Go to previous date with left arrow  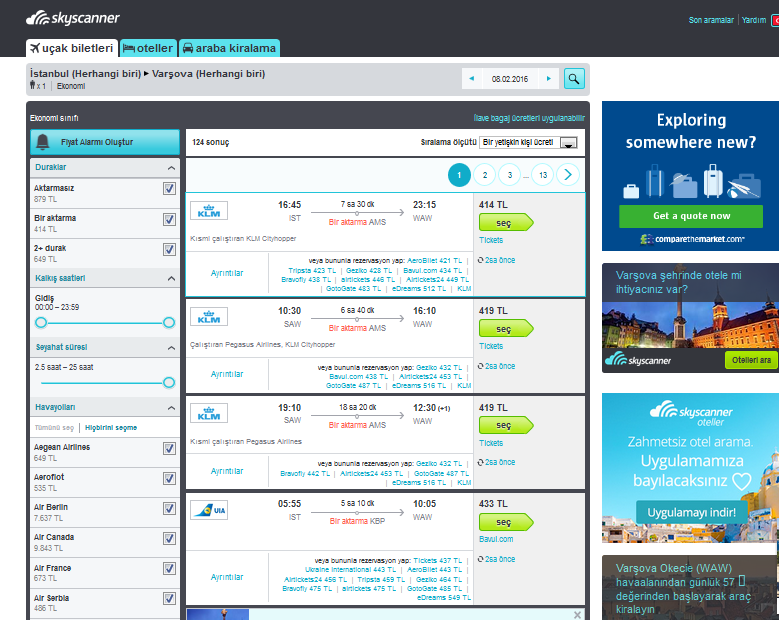[x=471, y=78]
